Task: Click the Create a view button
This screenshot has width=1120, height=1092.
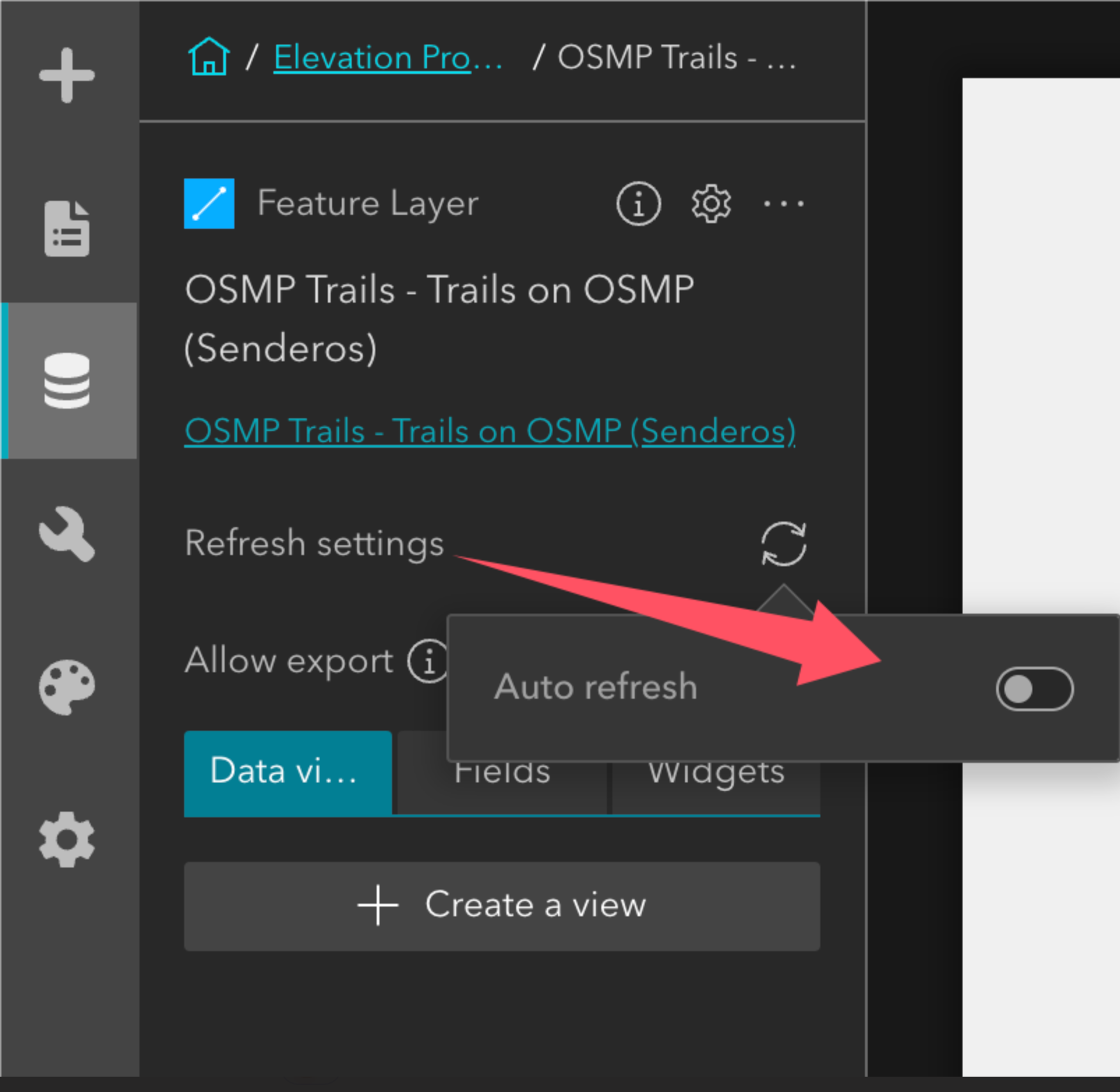Action: point(501,905)
